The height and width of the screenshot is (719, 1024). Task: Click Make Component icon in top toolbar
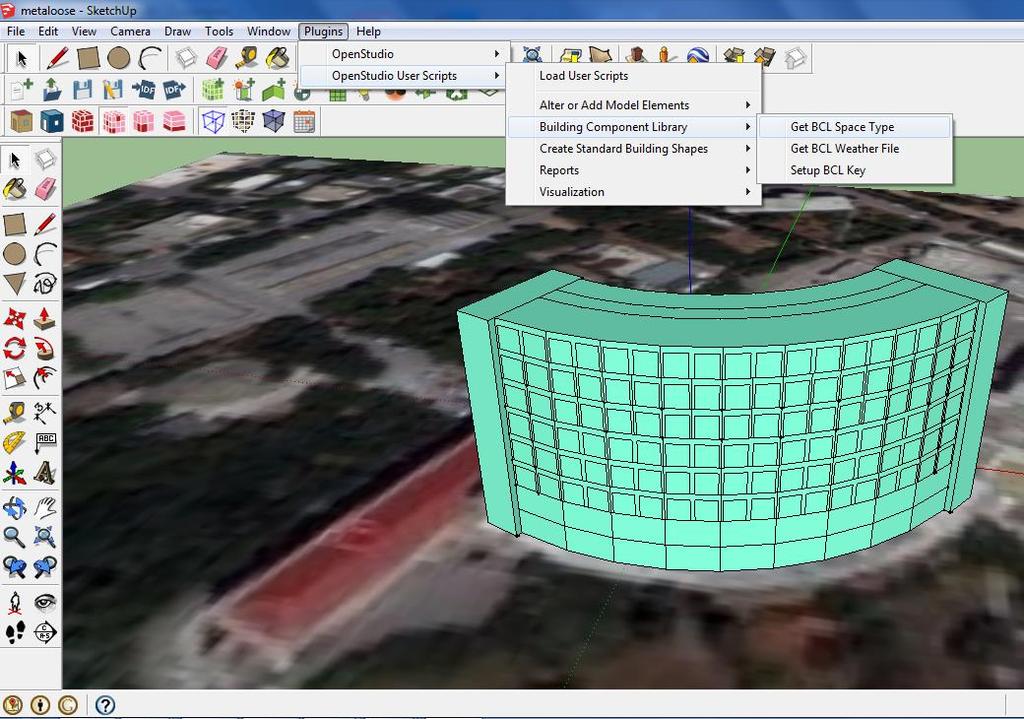pos(186,57)
